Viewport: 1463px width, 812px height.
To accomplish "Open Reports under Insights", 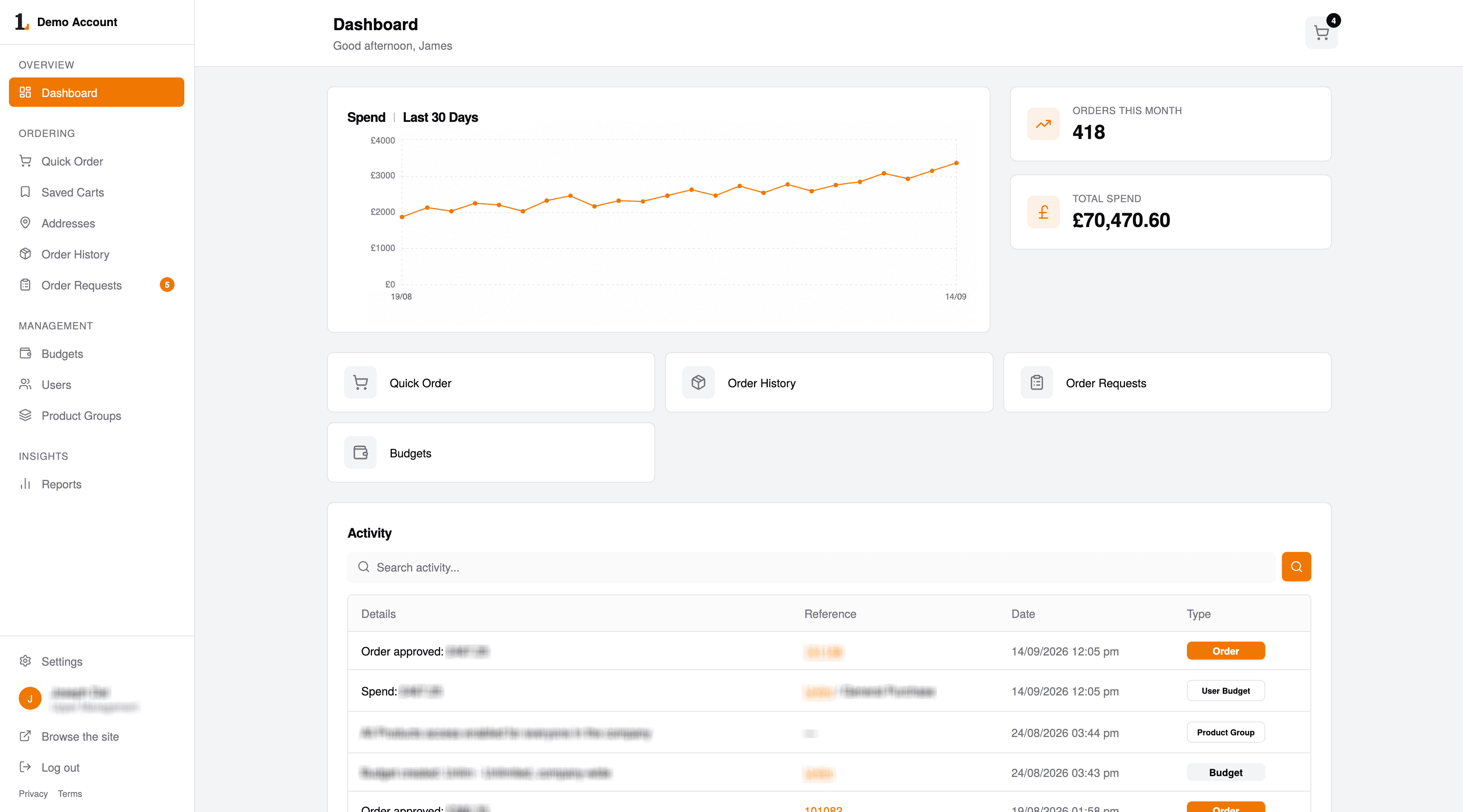I will pos(61,484).
